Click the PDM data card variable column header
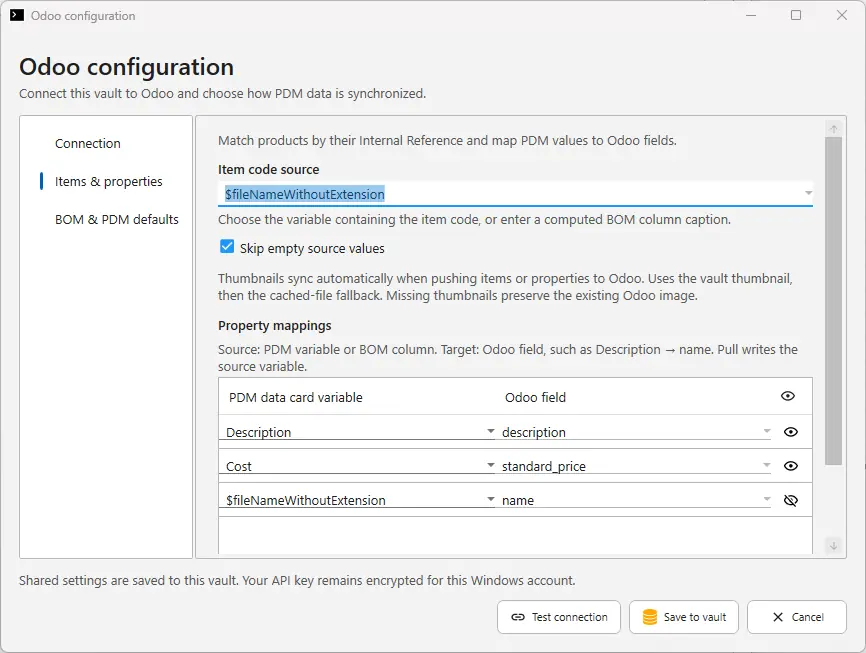Viewport: 866px width, 653px height. pos(295,397)
